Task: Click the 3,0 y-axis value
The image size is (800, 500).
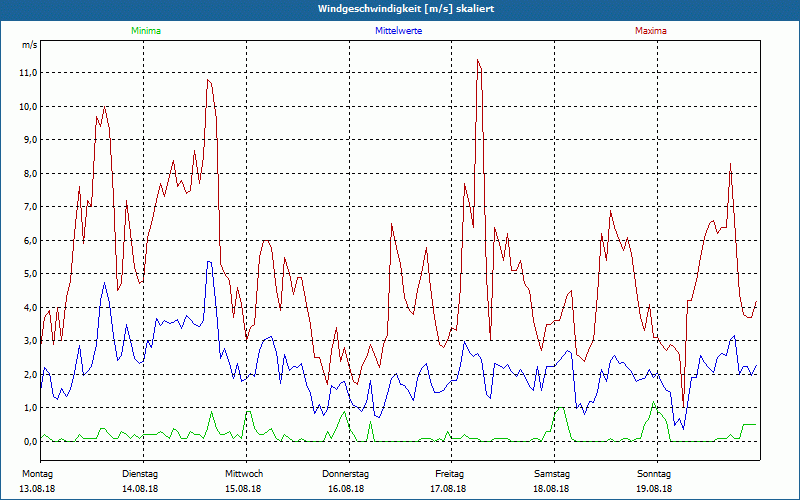Action: 30,341
